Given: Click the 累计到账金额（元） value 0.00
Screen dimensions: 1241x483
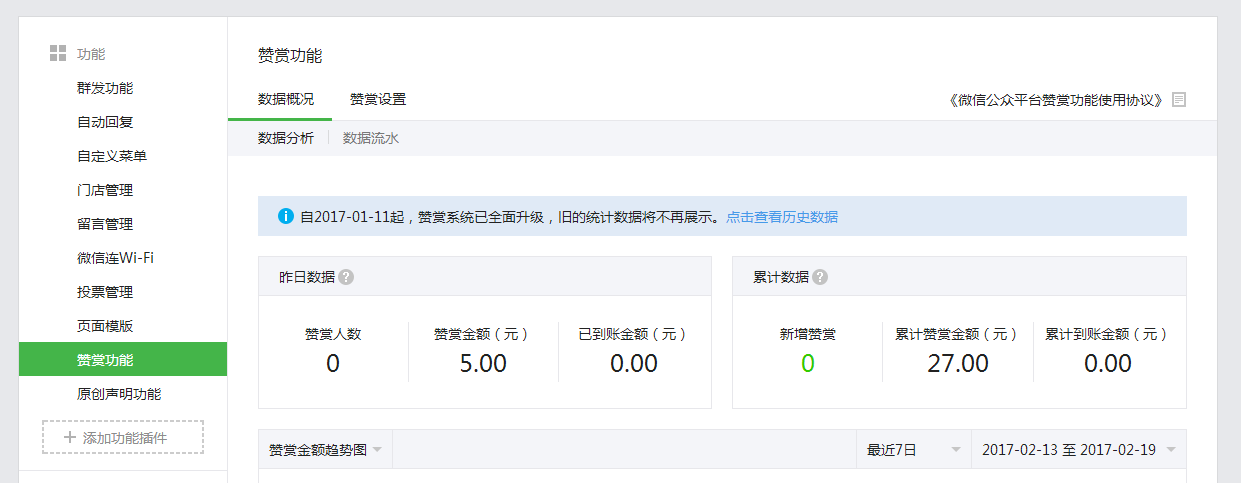Looking at the screenshot, I should [1108, 364].
